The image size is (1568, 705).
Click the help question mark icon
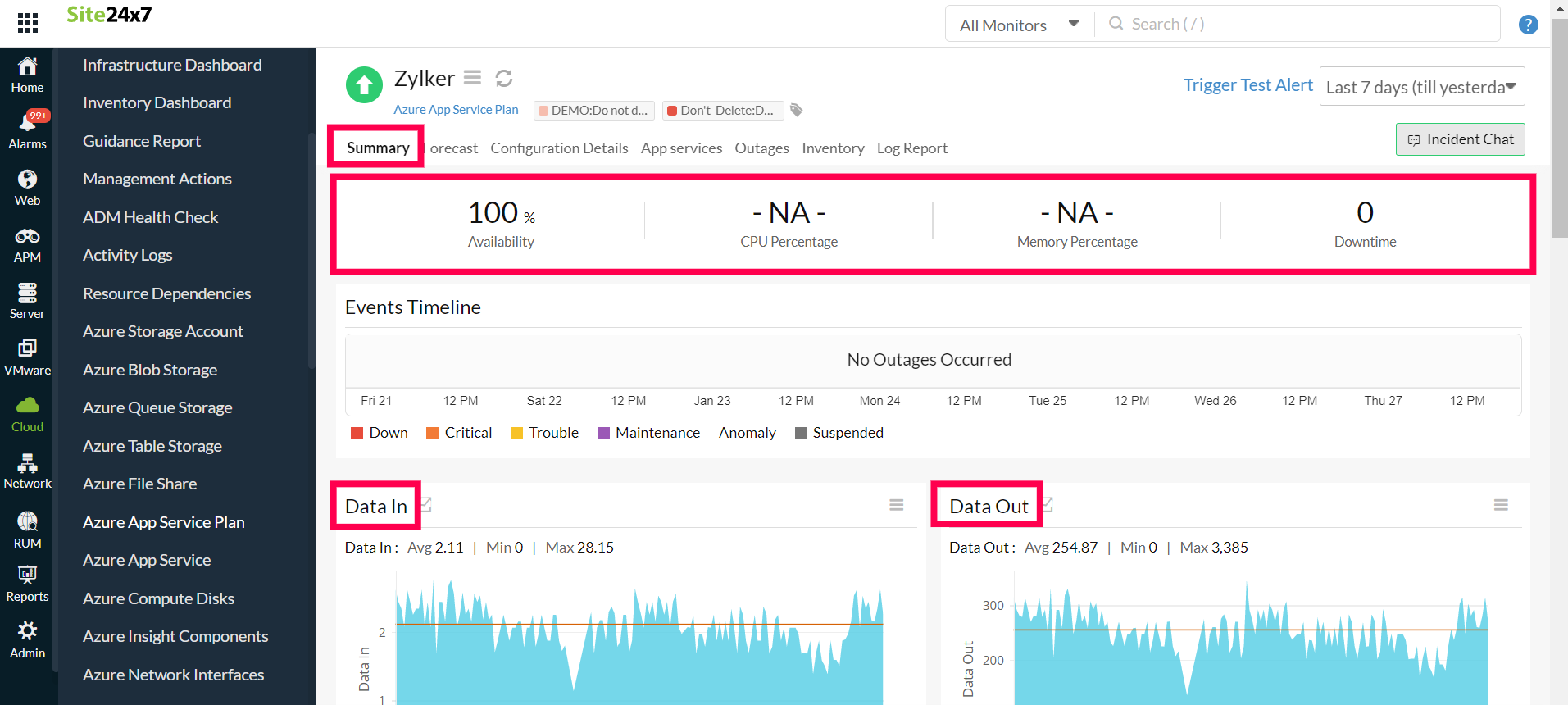pyautogui.click(x=1528, y=25)
